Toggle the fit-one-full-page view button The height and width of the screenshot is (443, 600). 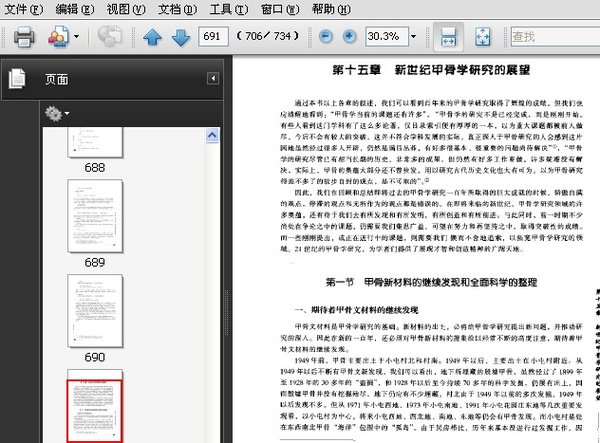482,37
